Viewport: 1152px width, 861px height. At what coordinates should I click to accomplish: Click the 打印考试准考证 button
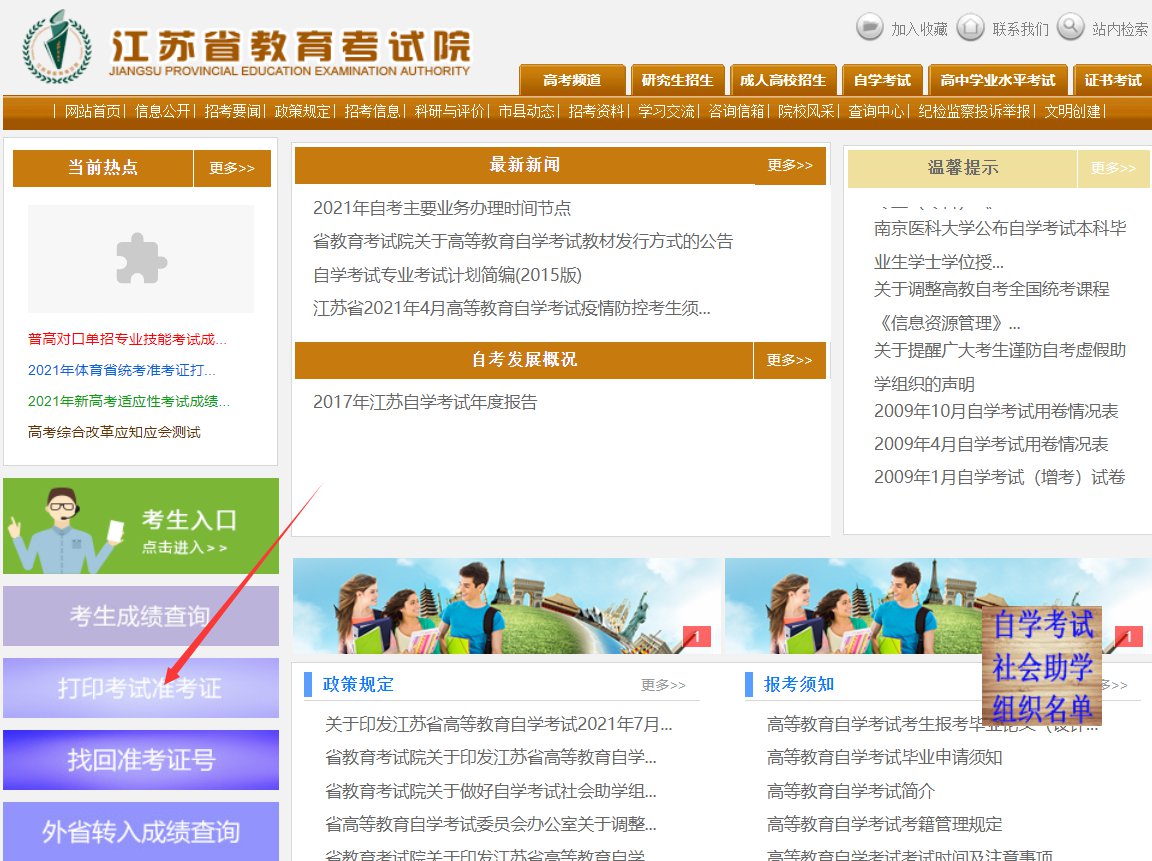click(141, 688)
